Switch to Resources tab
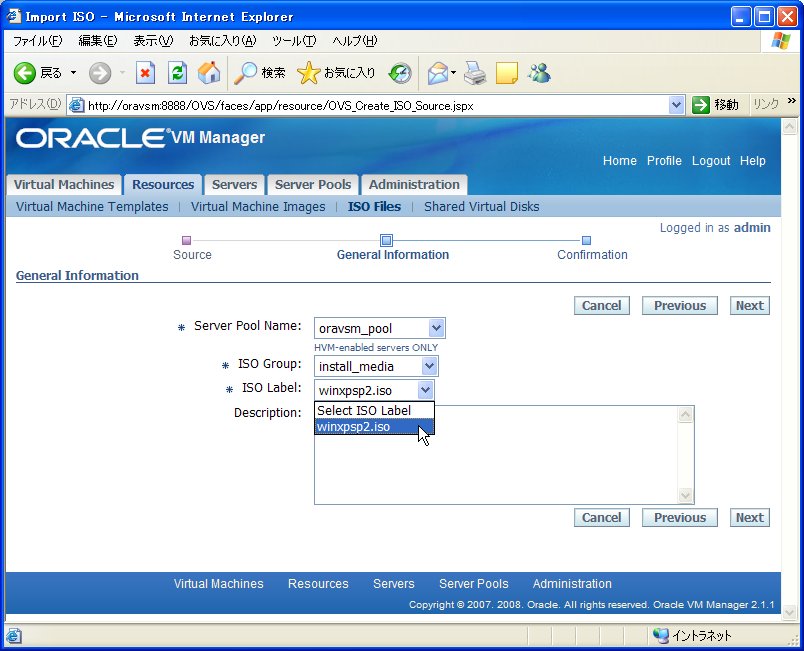Screen dimensions: 804x651 pos(163,185)
